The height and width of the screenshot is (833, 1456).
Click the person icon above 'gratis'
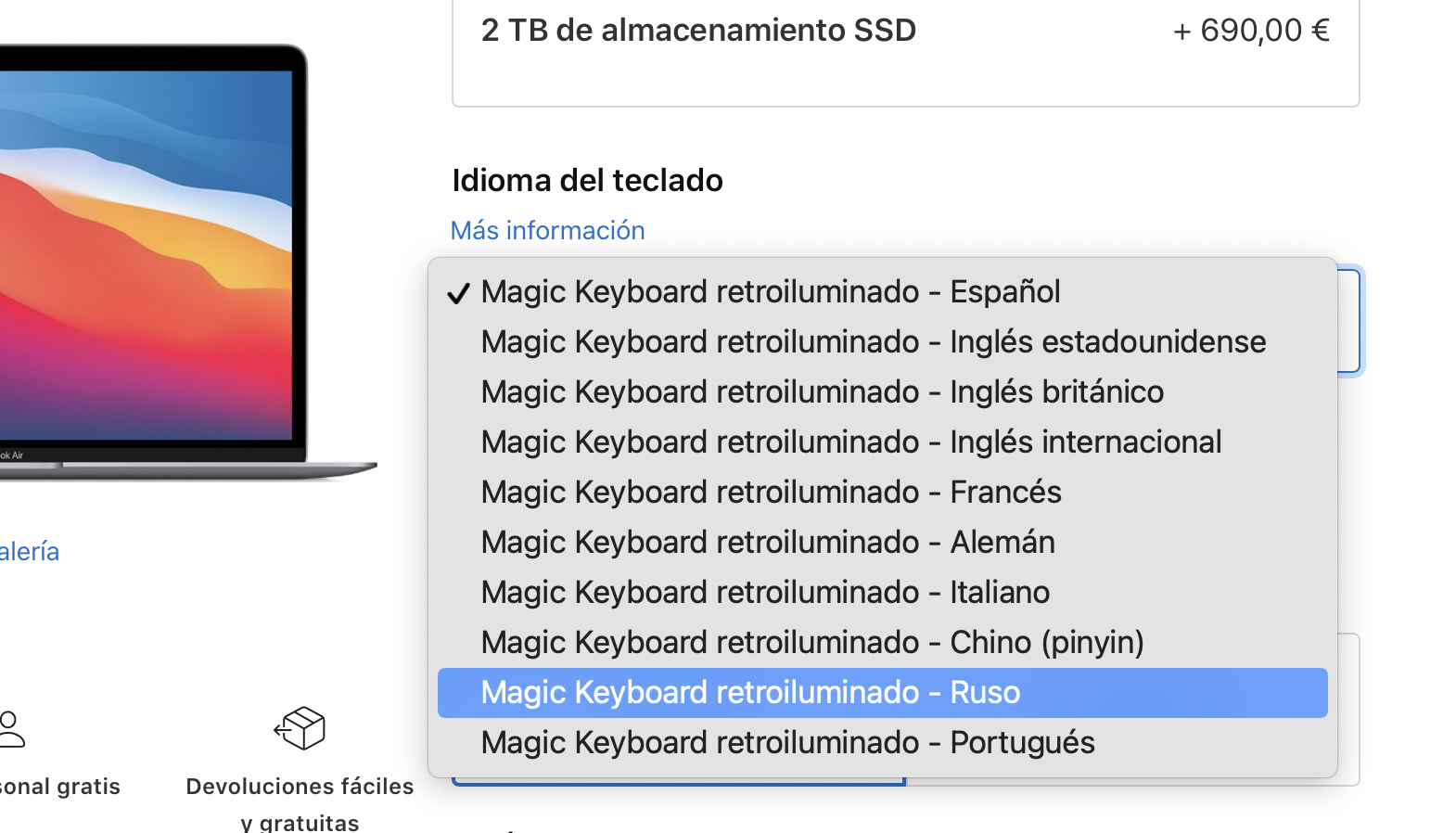click(x=11, y=729)
